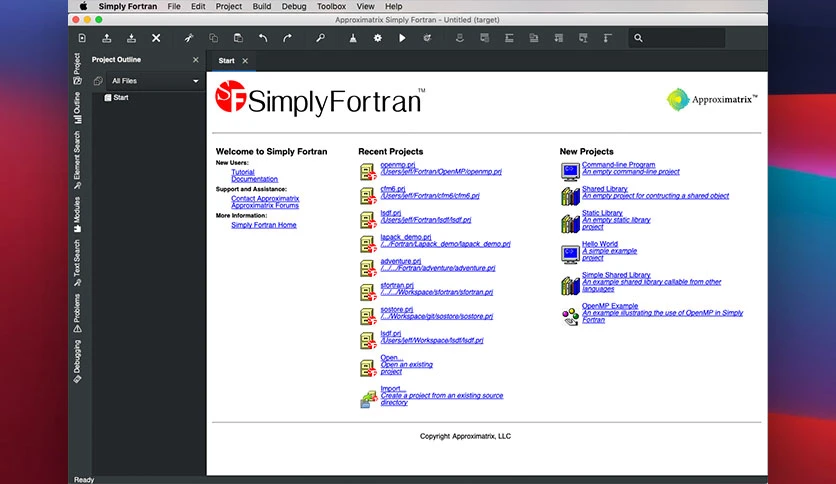Screen dimensions: 836x484
Task: Open the Debugging side panel tab
Action: tap(77, 361)
